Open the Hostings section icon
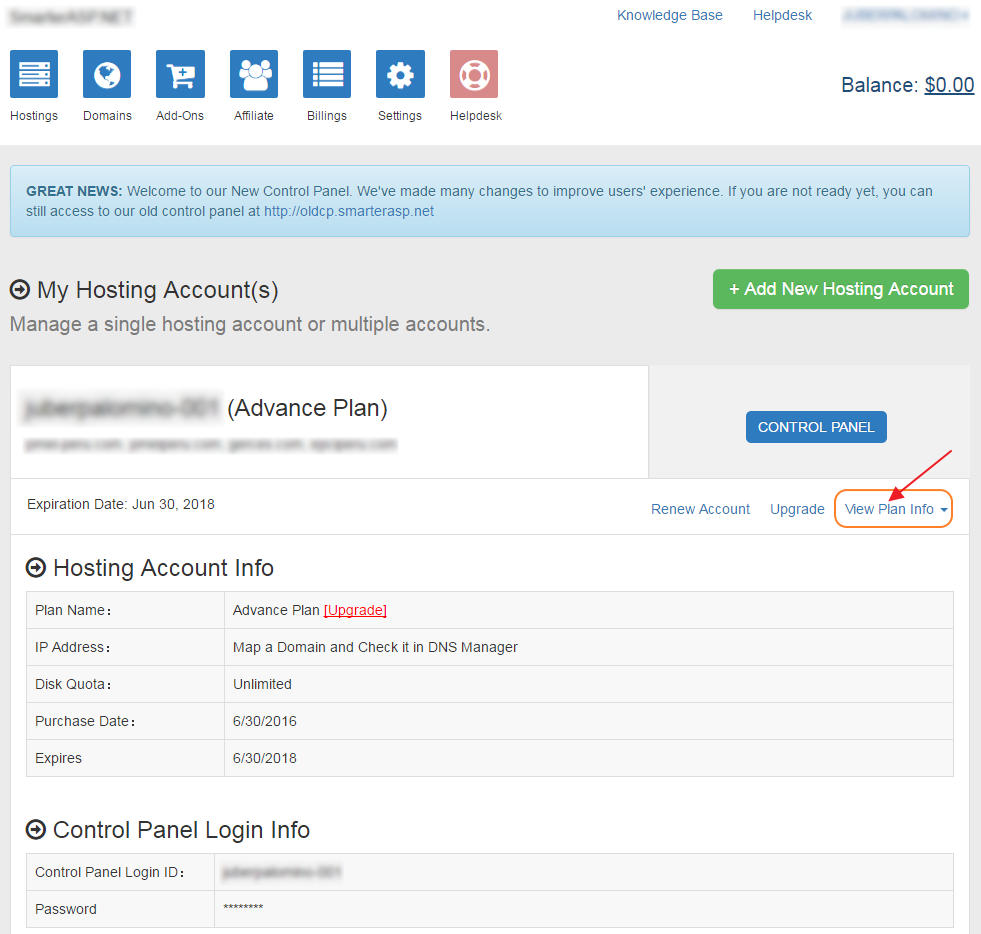 tap(33, 74)
